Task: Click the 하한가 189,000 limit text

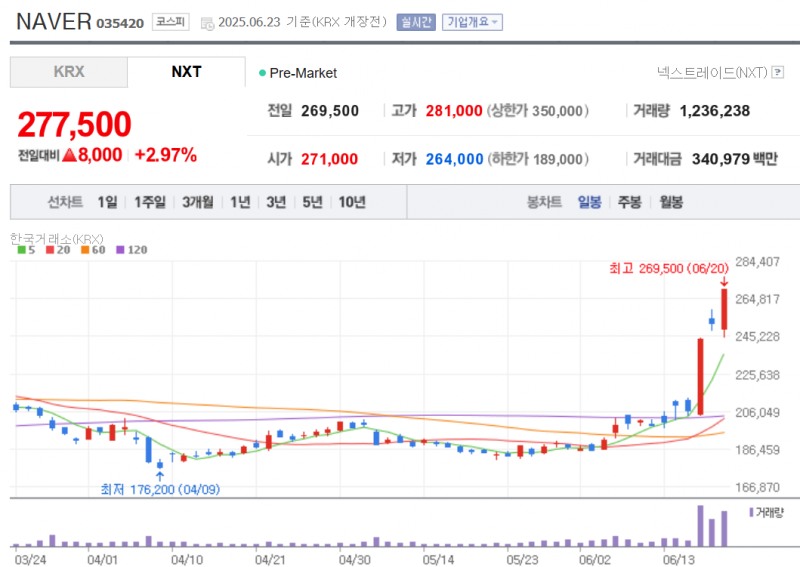Action: [538, 159]
